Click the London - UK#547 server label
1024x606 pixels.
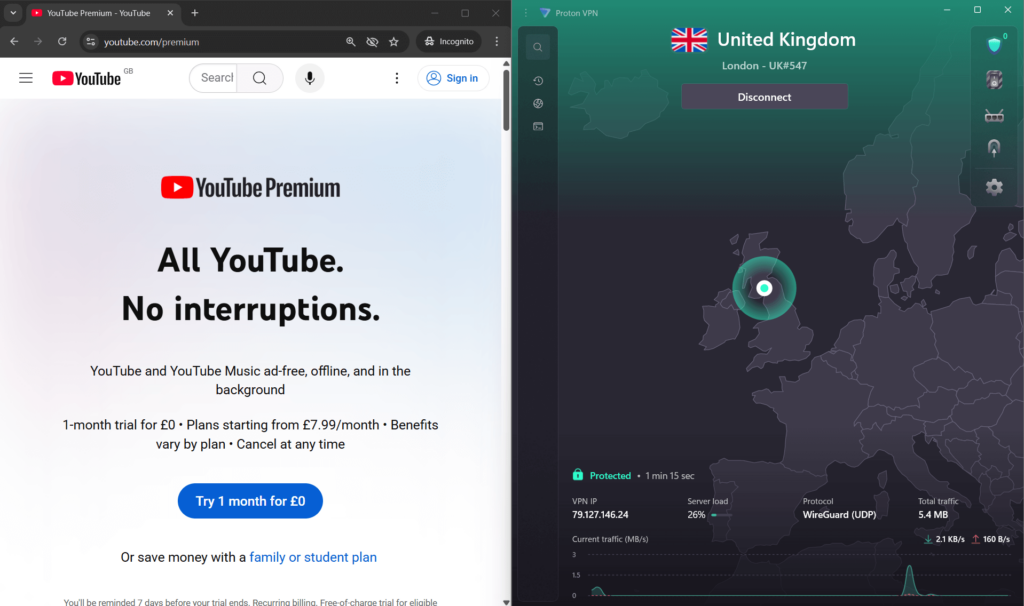coord(764,66)
